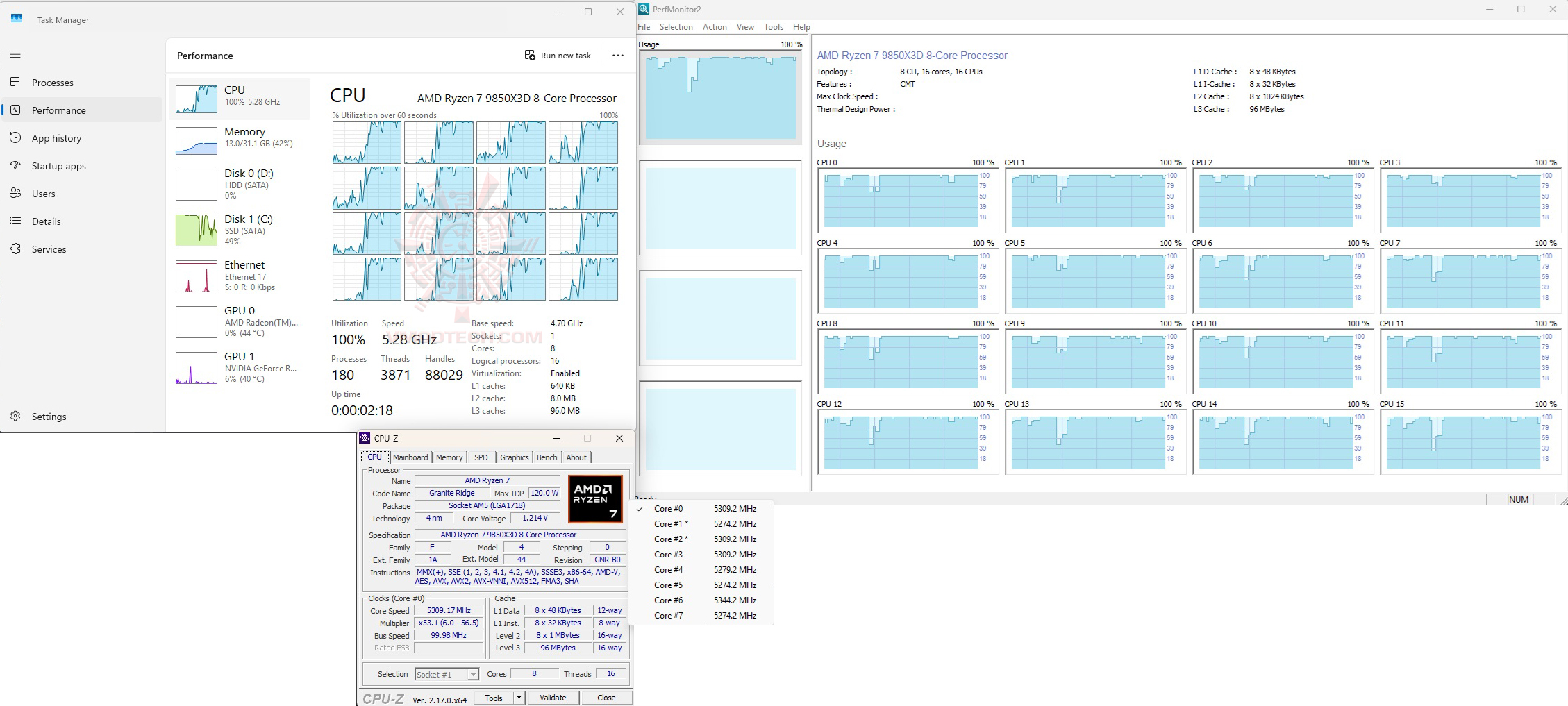This screenshot has width=1568, height=706.
Task: Select the Disk 1 (C:) thumbnail
Action: pos(197,230)
